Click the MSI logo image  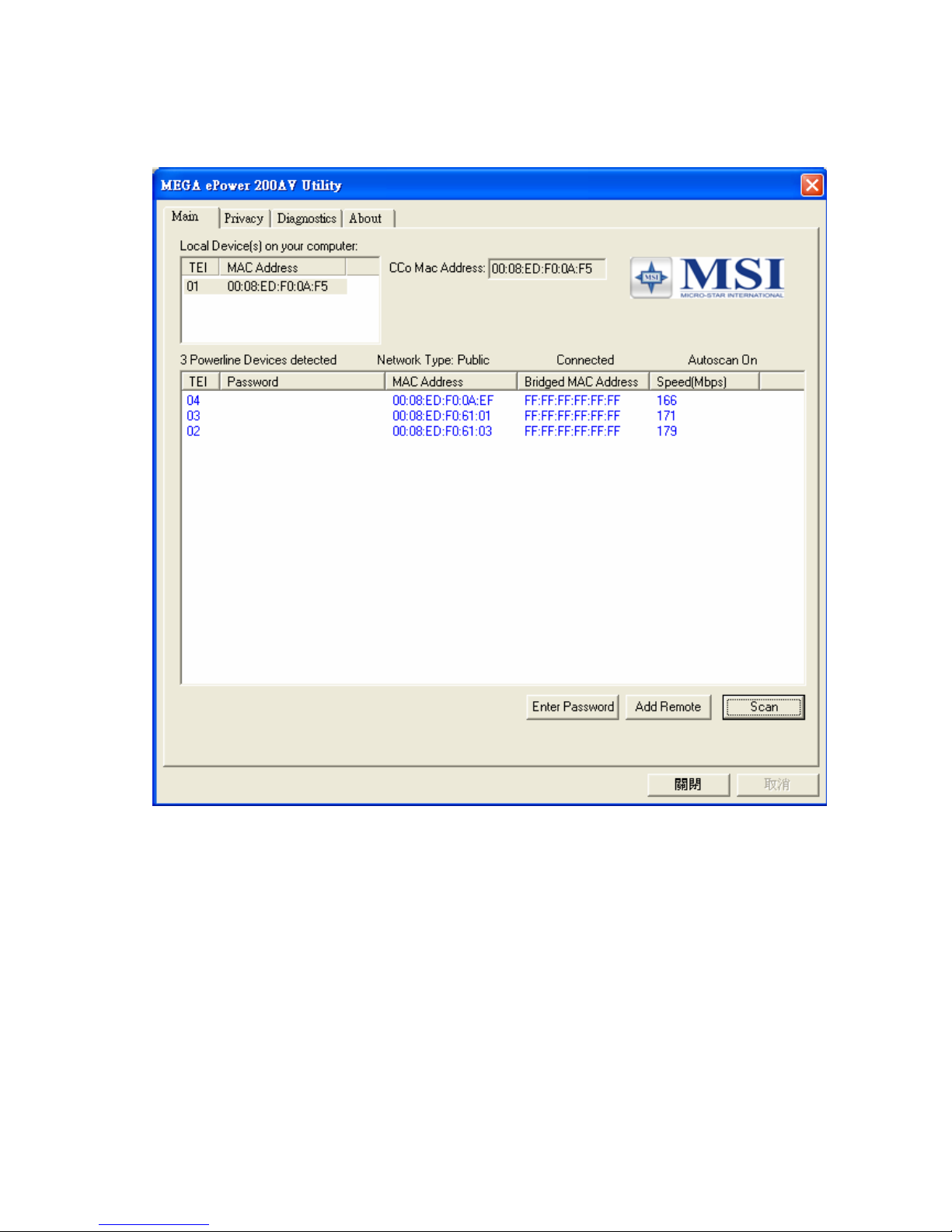pyautogui.click(x=707, y=278)
